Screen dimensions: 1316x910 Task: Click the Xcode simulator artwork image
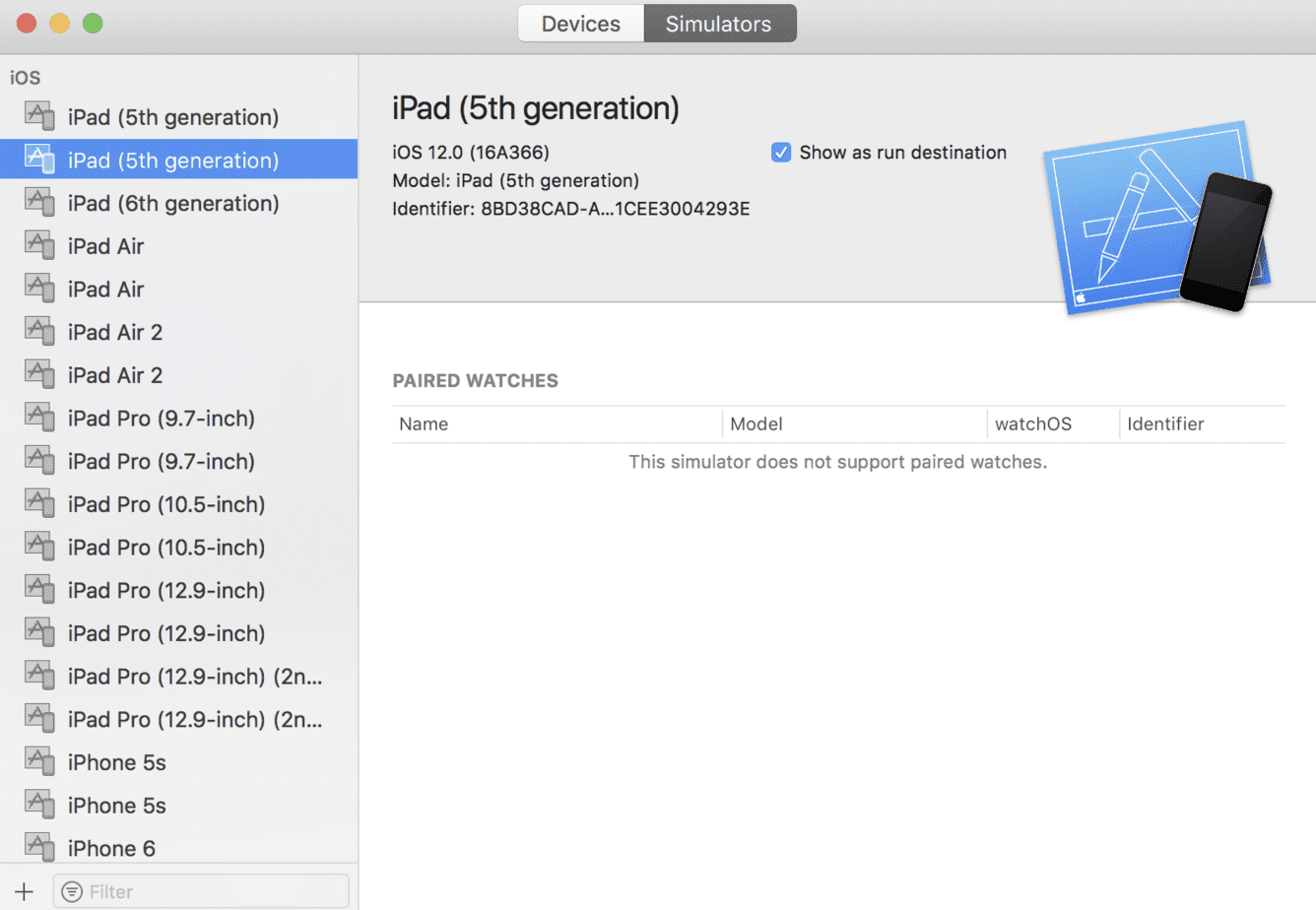[1158, 218]
